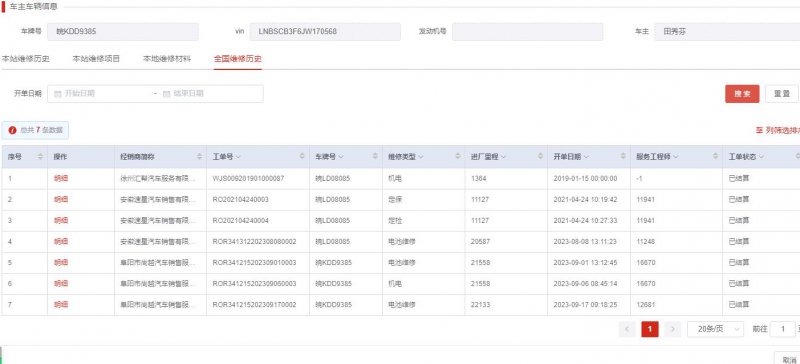Click the 取消 cancel button
The height and width of the screenshot is (364, 800).
click(x=787, y=359)
